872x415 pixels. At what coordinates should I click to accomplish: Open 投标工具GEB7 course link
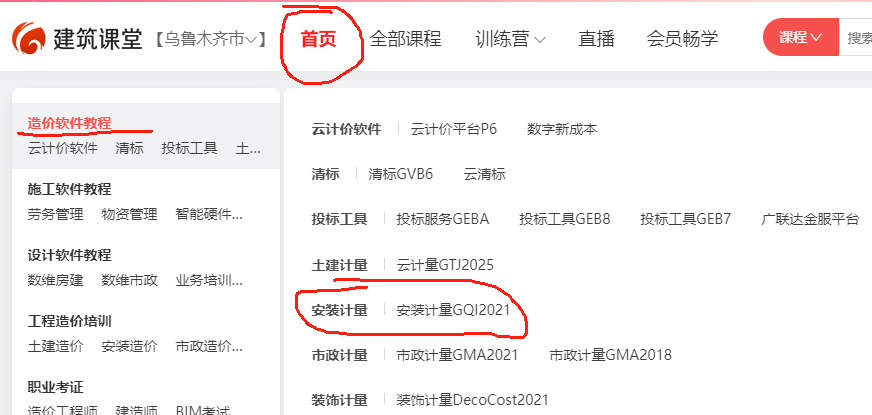[686, 219]
